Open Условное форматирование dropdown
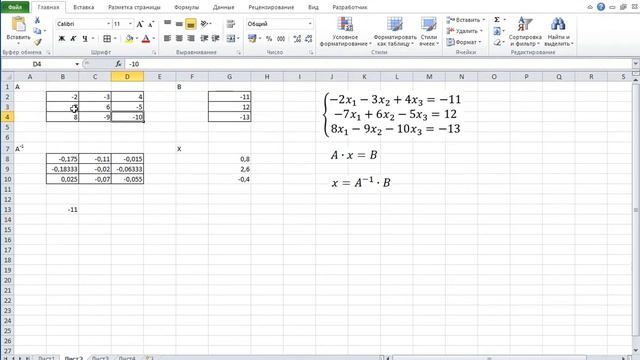Viewport: 640px width, 360px height. coord(345,31)
